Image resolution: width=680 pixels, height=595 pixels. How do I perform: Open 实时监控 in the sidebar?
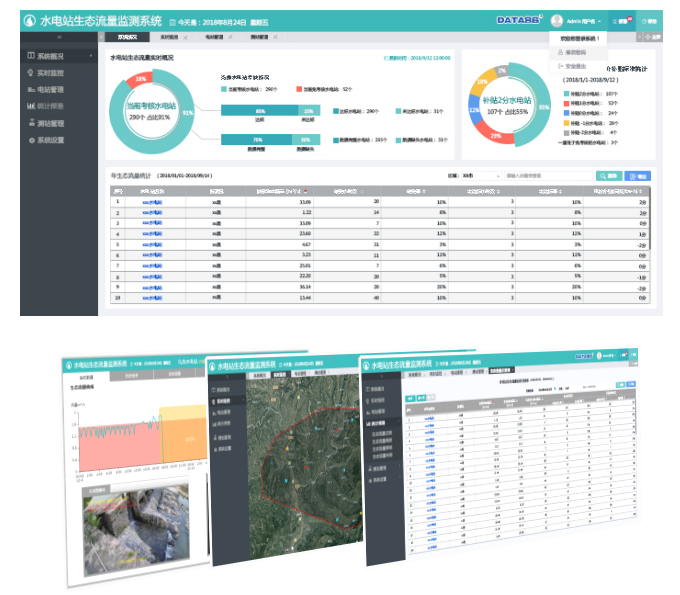pos(50,73)
